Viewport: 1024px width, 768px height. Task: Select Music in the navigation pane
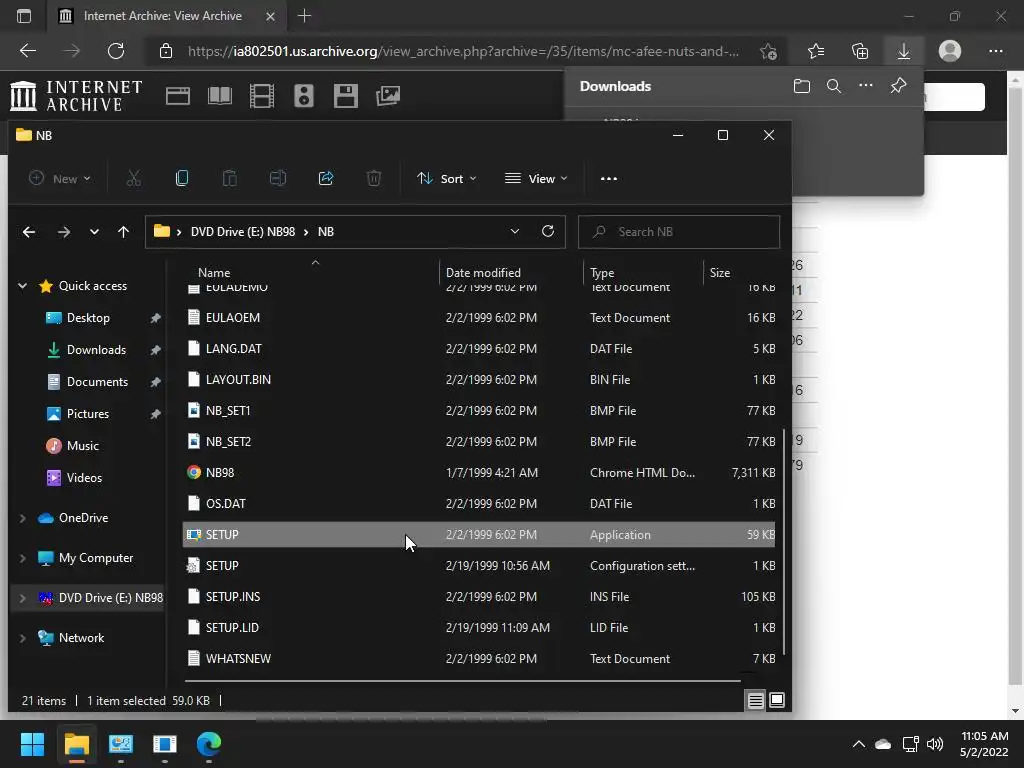[82, 446]
